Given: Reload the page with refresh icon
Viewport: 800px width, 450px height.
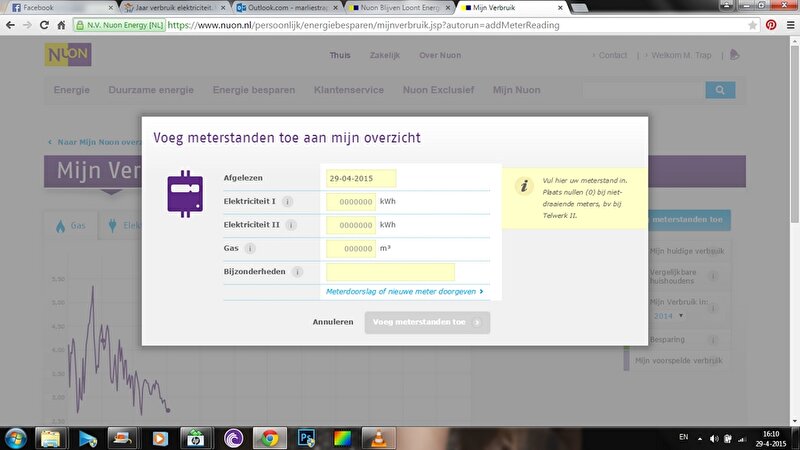Looking at the screenshot, I should coord(44,25).
